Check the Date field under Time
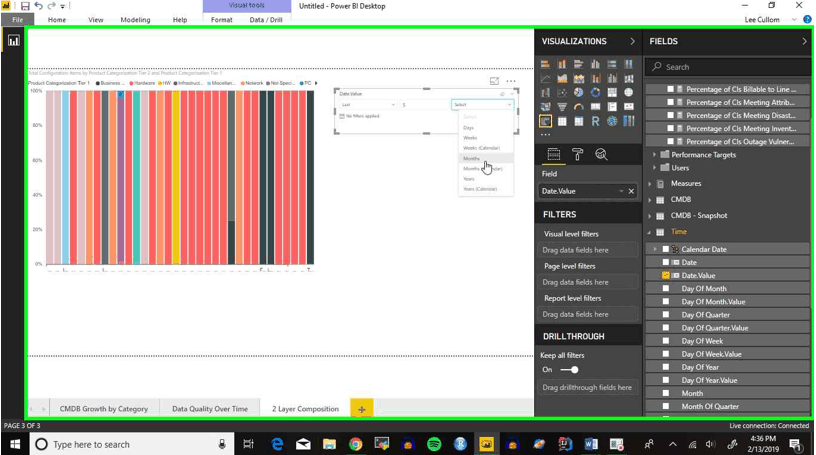 pos(666,262)
